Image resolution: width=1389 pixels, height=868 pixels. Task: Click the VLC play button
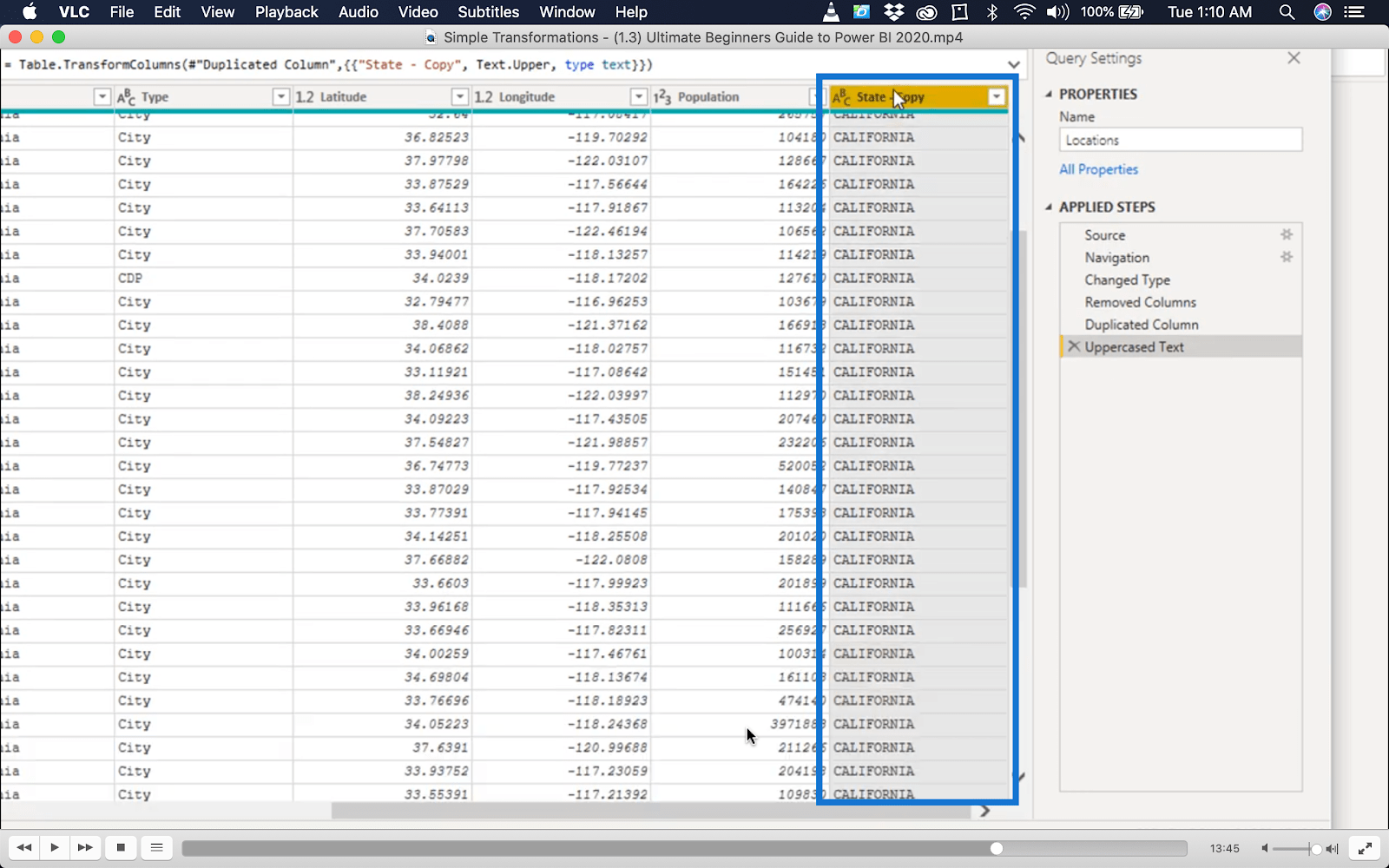(x=55, y=848)
